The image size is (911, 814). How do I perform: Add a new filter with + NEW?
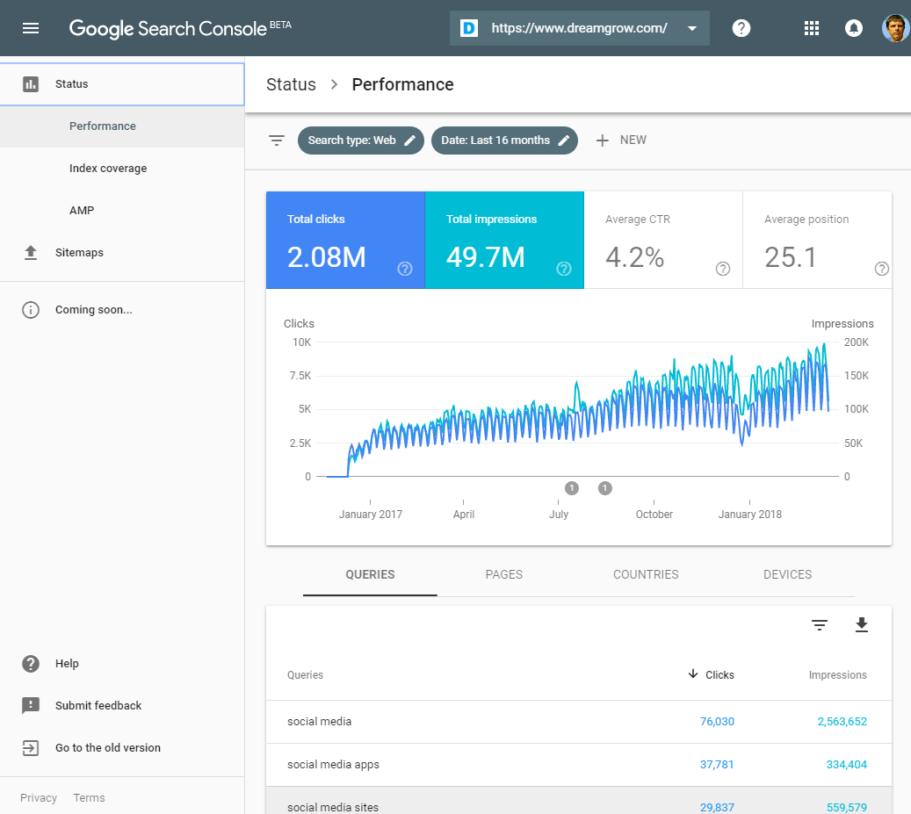pos(621,140)
